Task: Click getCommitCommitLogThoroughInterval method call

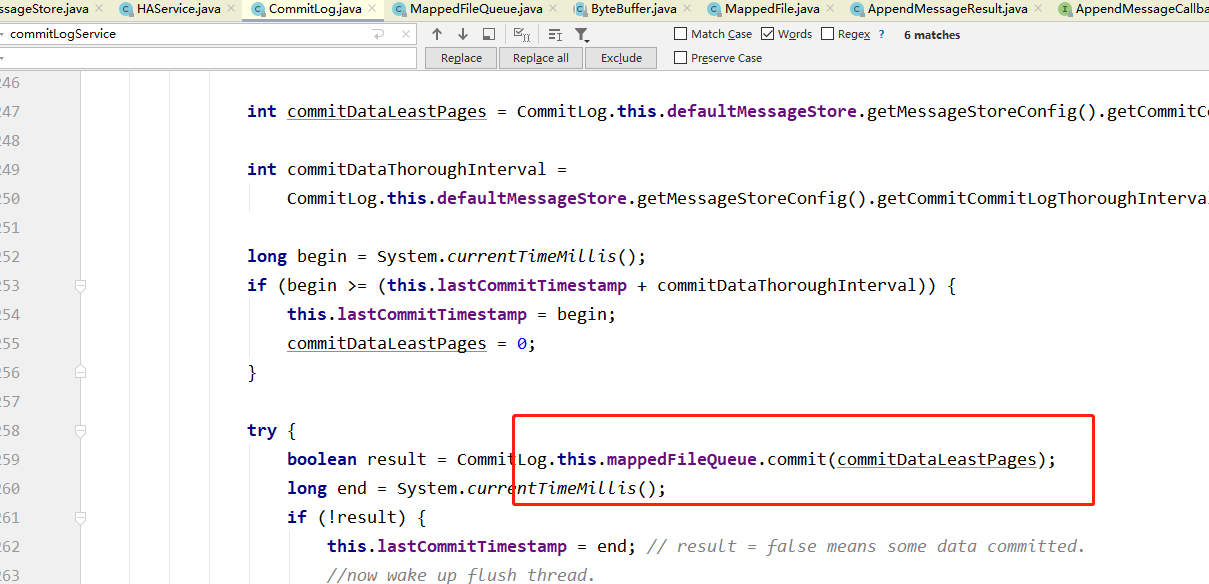Action: pyautogui.click(x=1043, y=198)
